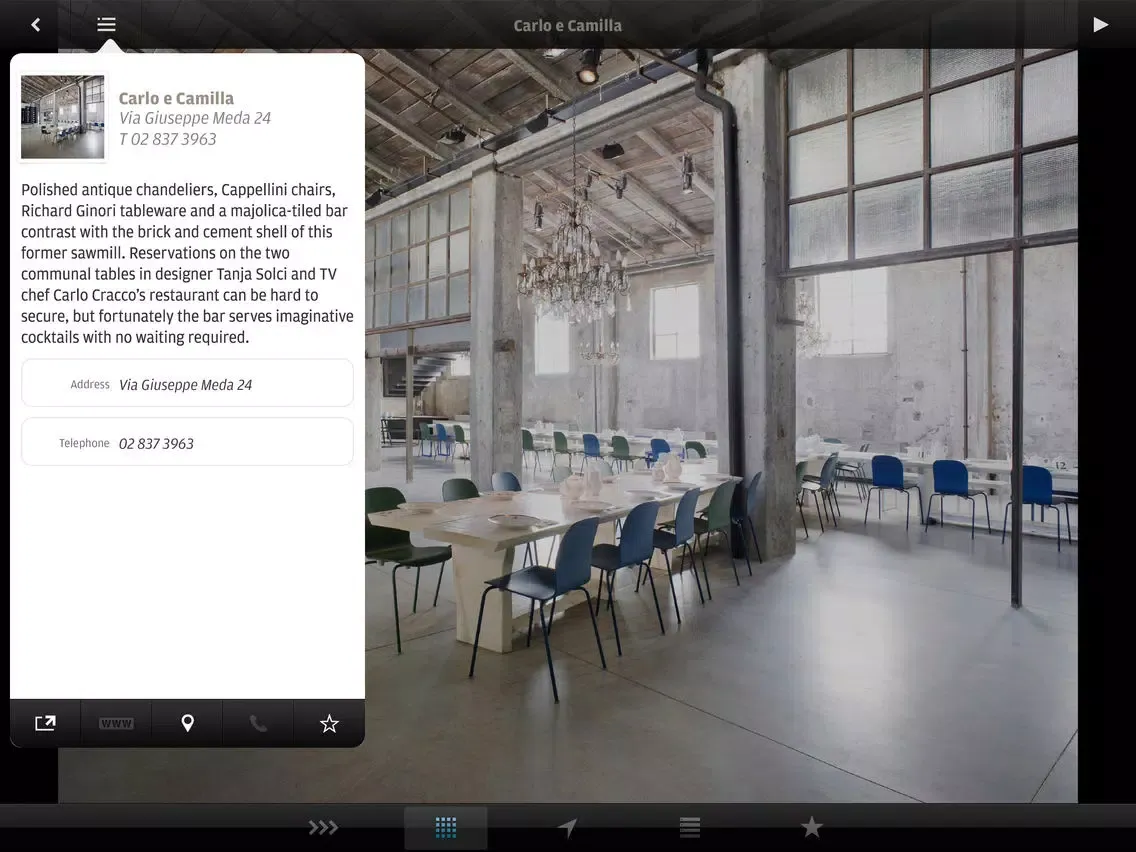Tap the bold Carlo e Camilla panel heading
Image resolution: width=1136 pixels, height=852 pixels.
point(176,98)
